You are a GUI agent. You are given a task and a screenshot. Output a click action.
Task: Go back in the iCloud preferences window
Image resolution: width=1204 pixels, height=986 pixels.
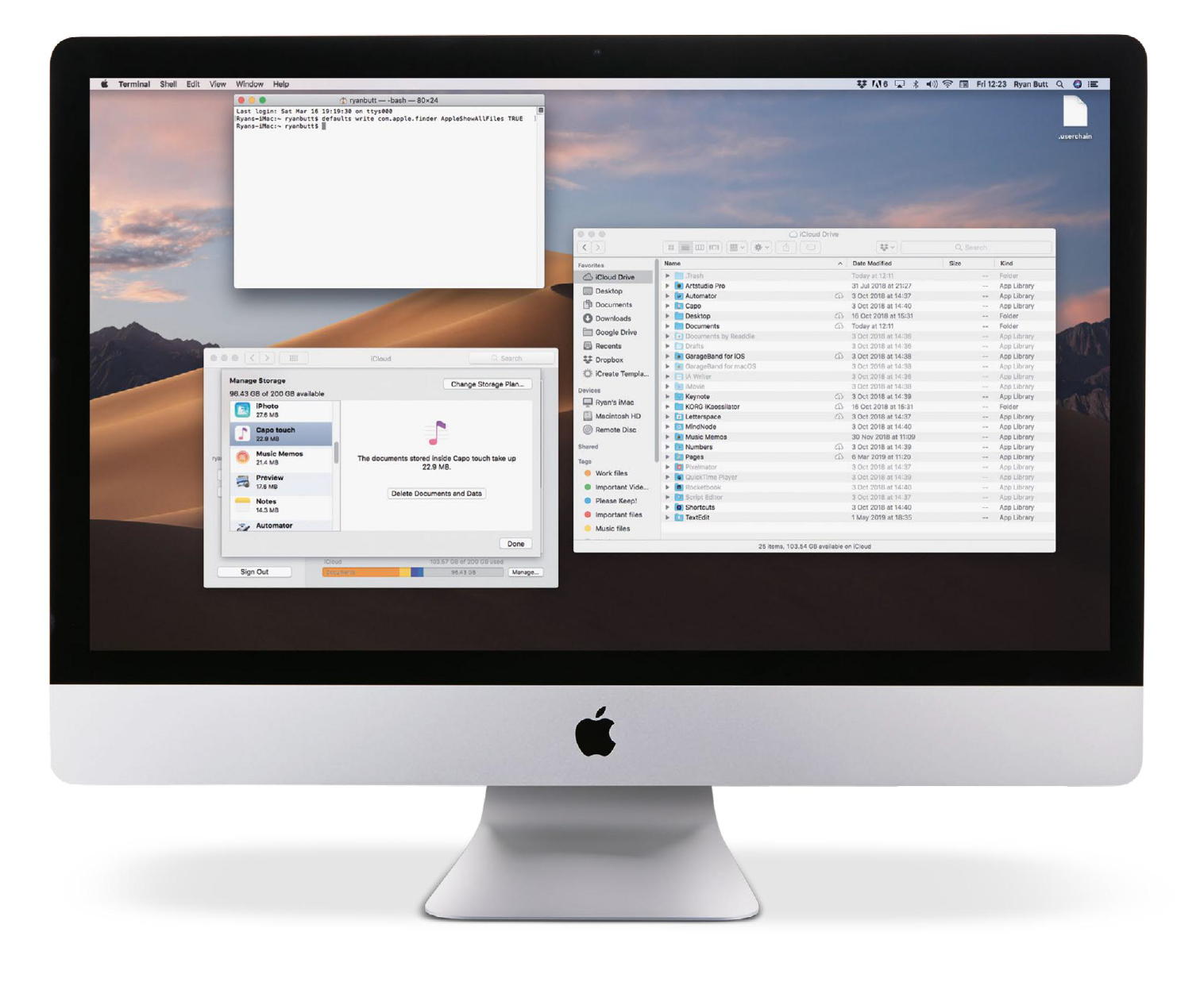click(x=253, y=358)
